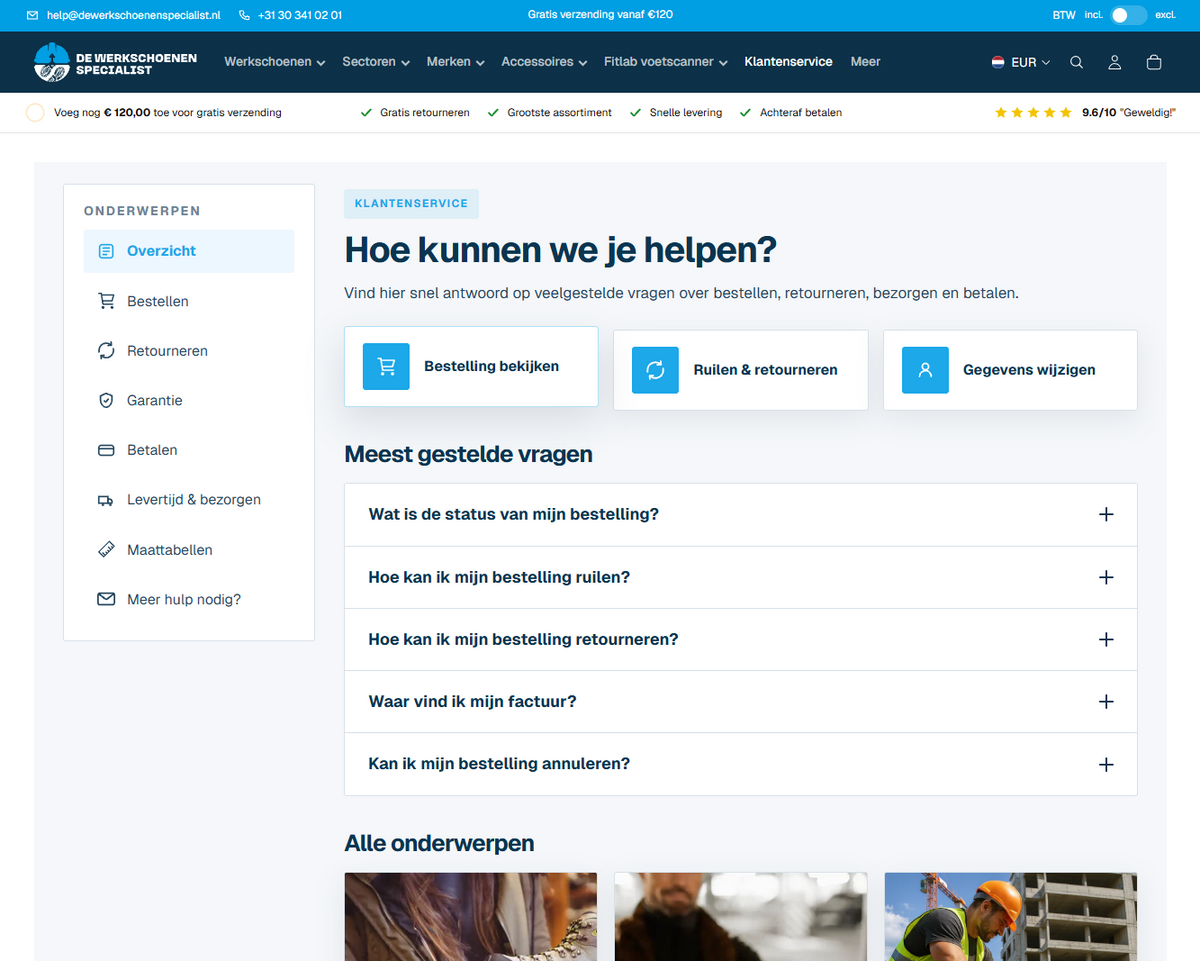
Task: Click the KLANTENSERVICE label badge
Action: pyautogui.click(x=411, y=204)
